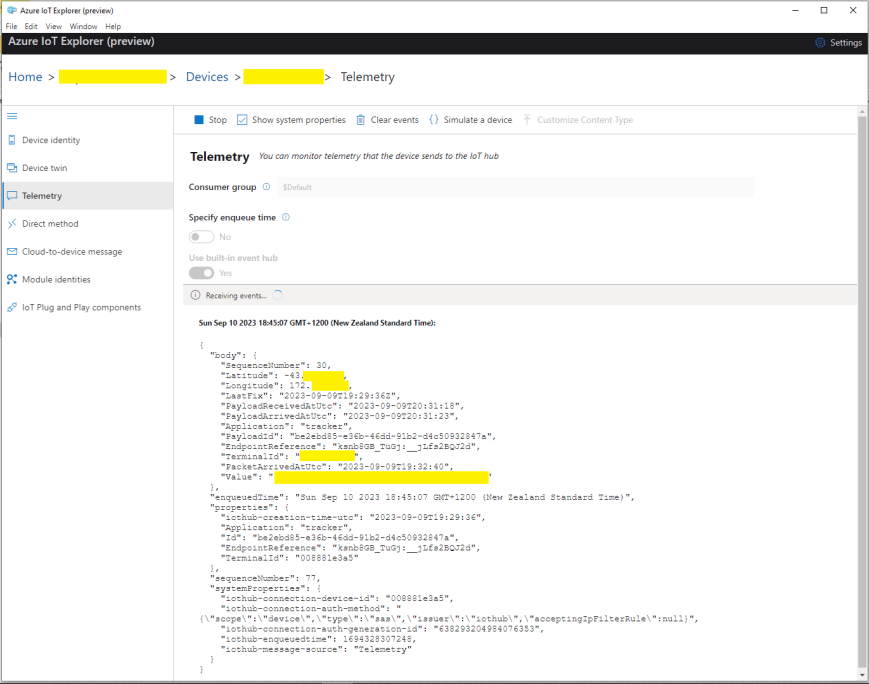Collapse the navigation hamburger menu
Viewport: 869px width, 684px height.
pyautogui.click(x=12, y=116)
